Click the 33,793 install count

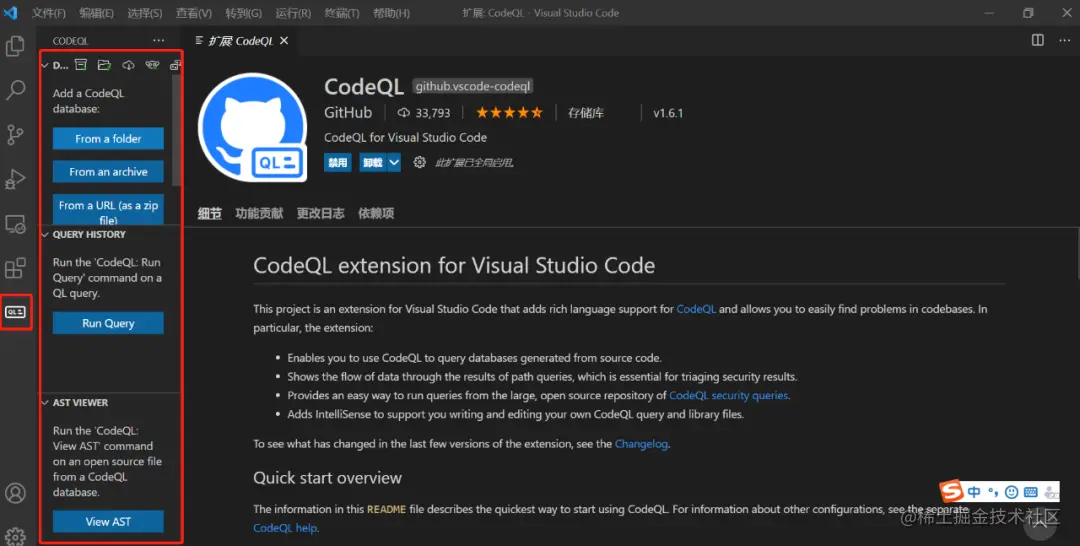[x=424, y=113]
